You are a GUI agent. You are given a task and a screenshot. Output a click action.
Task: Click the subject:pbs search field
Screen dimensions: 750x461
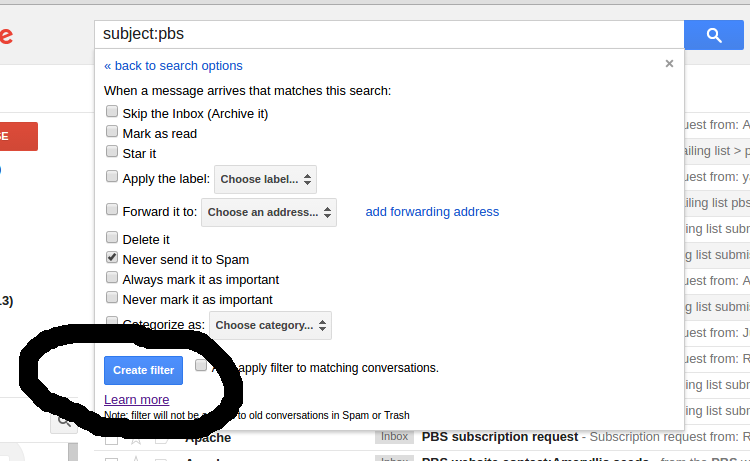pos(388,34)
